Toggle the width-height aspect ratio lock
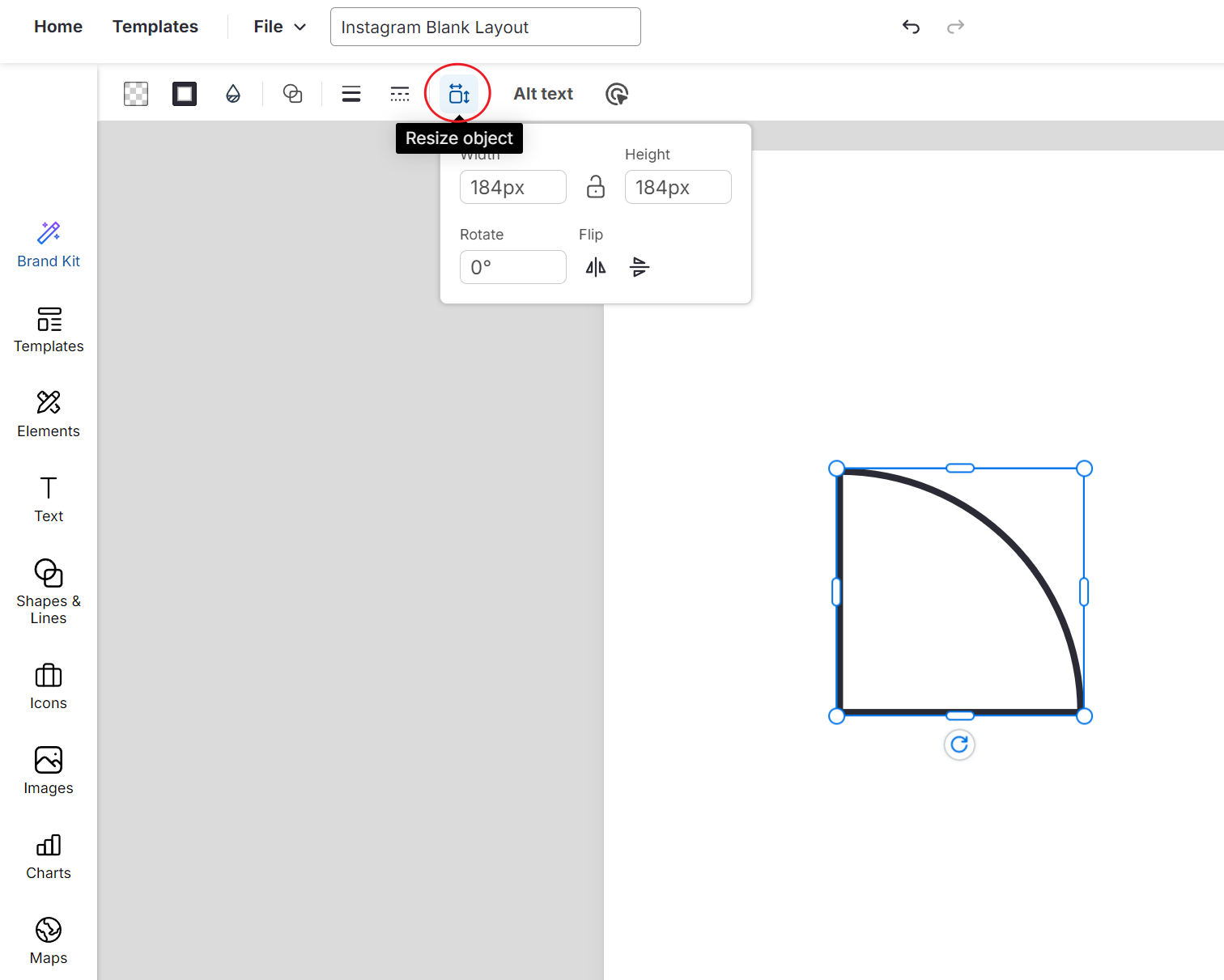The height and width of the screenshot is (980, 1224). click(x=596, y=187)
